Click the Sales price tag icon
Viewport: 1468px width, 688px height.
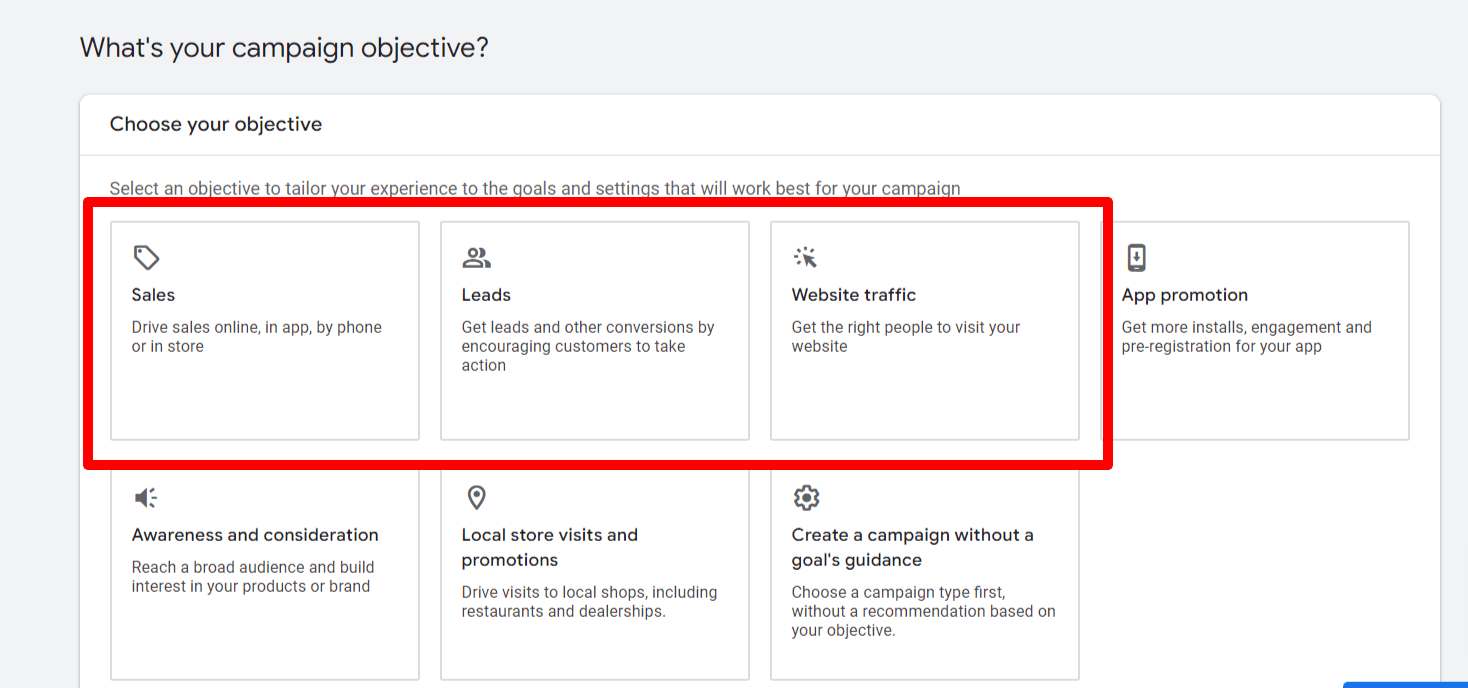click(x=146, y=258)
